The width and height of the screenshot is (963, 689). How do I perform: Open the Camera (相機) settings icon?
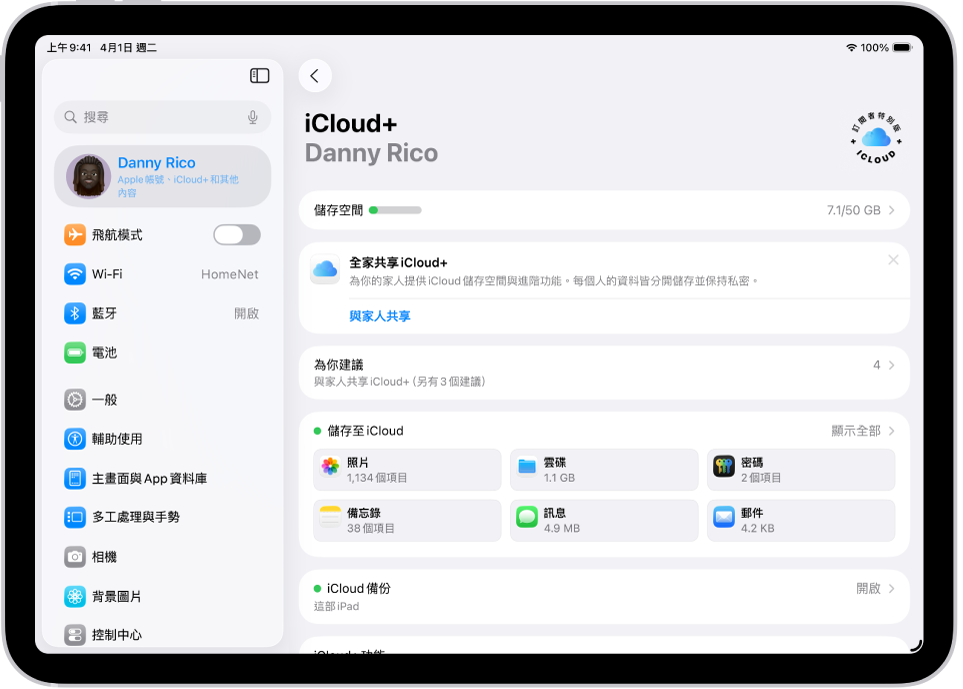tap(75, 557)
